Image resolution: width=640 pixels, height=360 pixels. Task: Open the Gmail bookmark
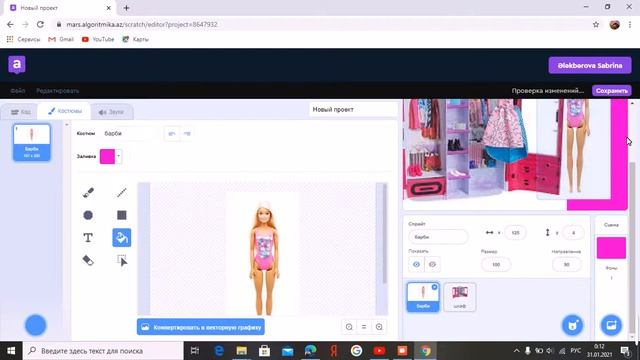61,39
